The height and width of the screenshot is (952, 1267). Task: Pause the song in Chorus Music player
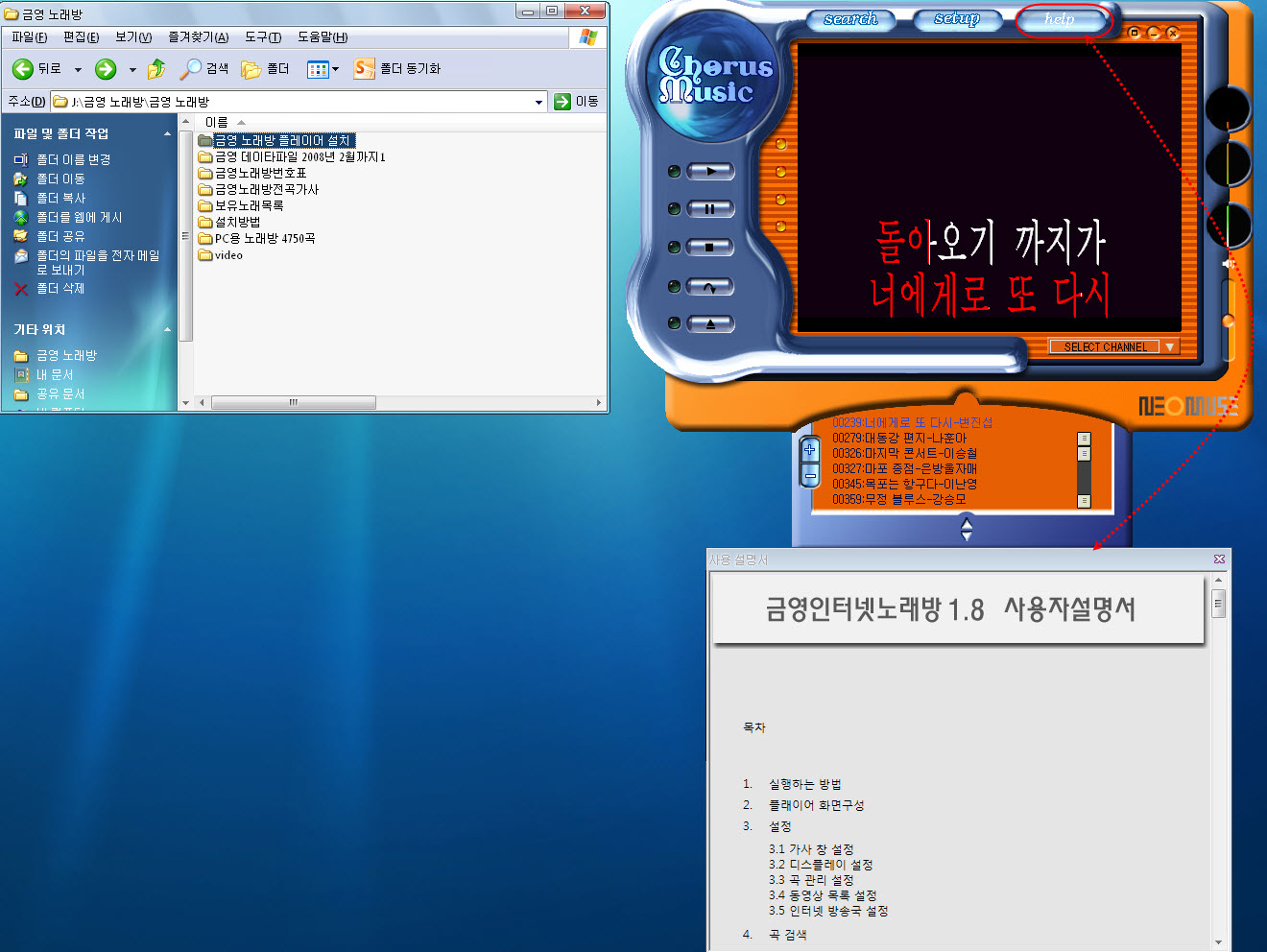point(710,208)
